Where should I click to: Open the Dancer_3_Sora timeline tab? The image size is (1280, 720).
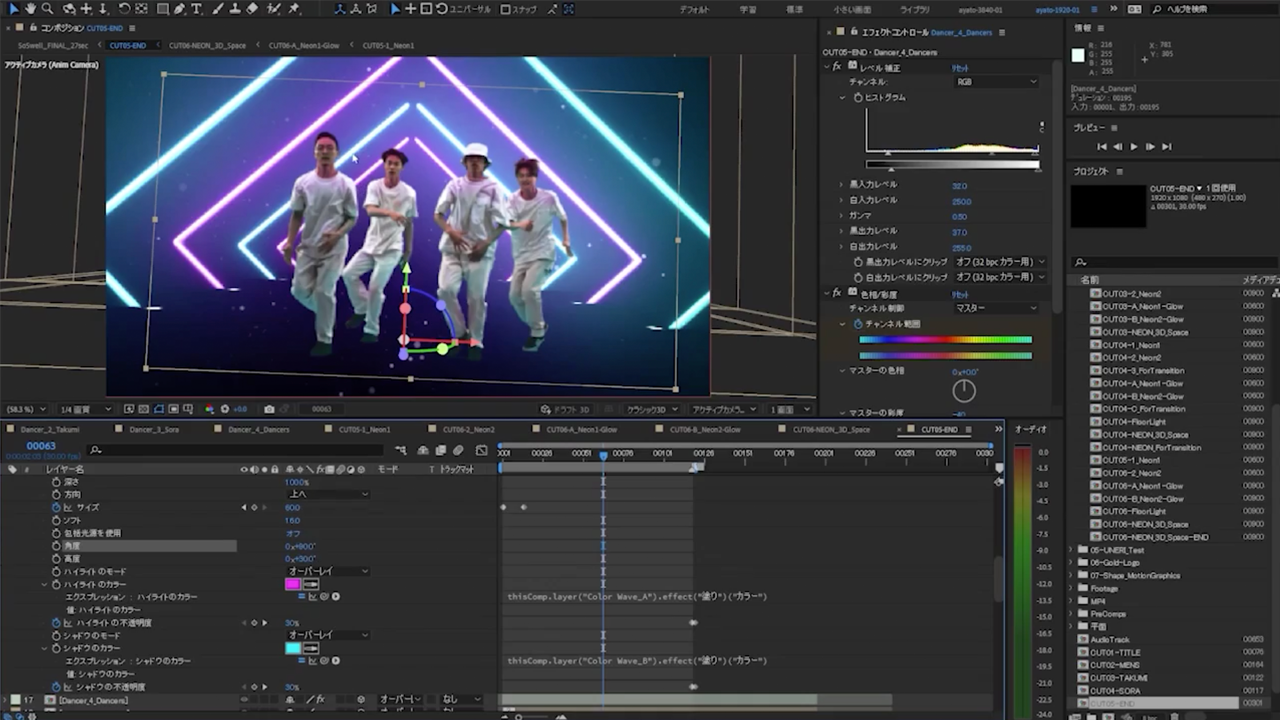pos(154,429)
